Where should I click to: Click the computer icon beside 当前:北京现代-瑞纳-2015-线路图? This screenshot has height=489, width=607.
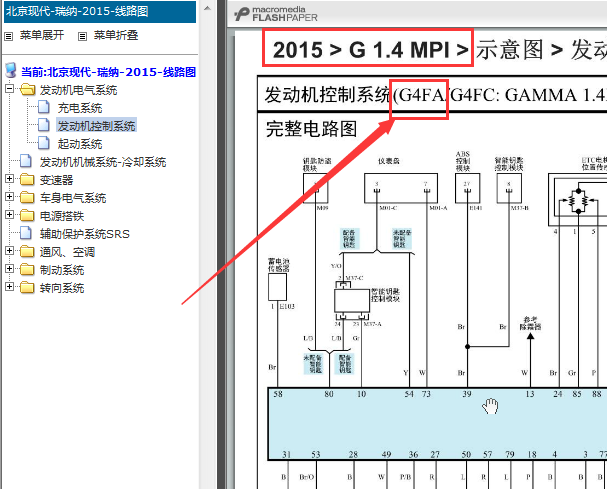coord(11,70)
